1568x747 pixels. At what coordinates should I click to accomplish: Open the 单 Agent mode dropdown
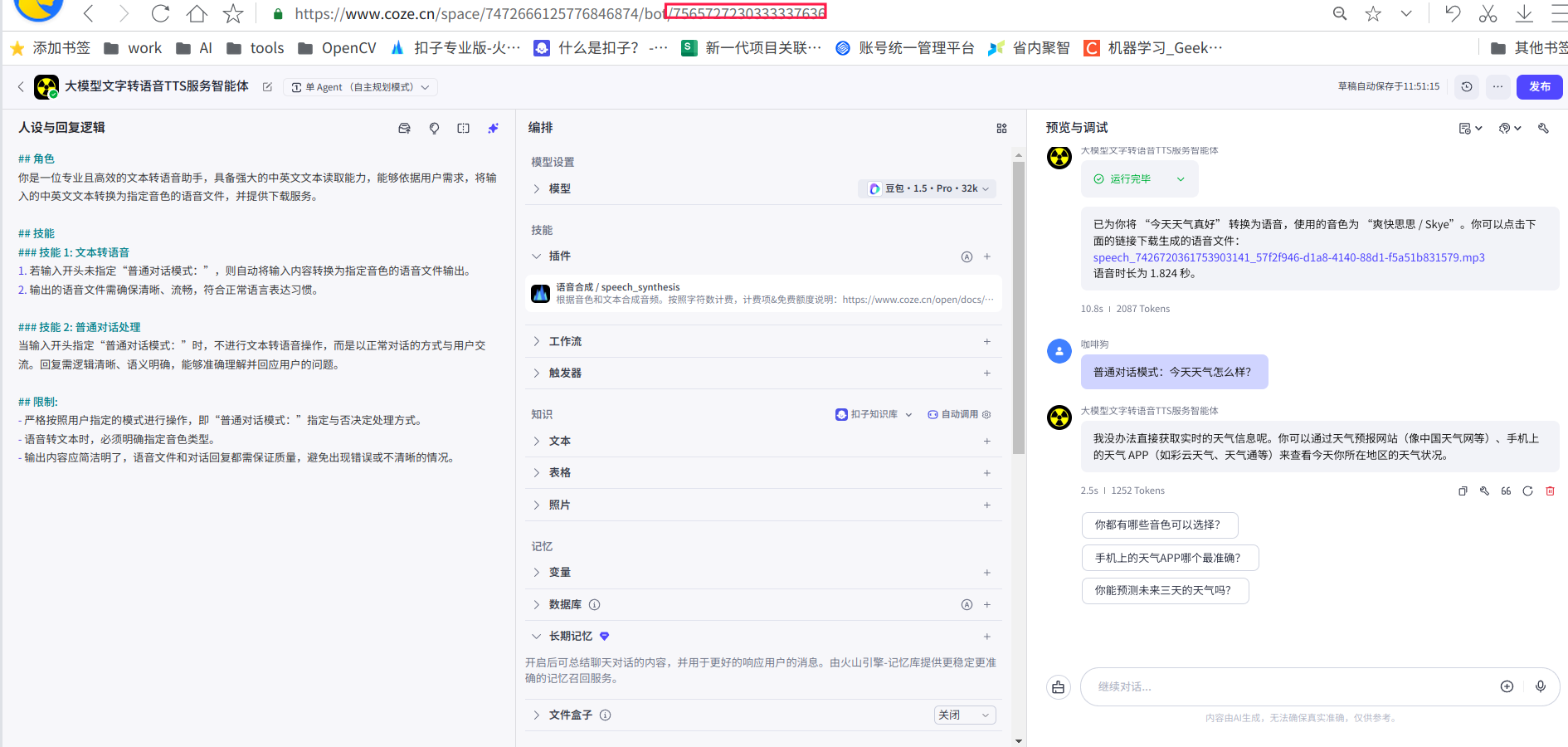click(360, 86)
